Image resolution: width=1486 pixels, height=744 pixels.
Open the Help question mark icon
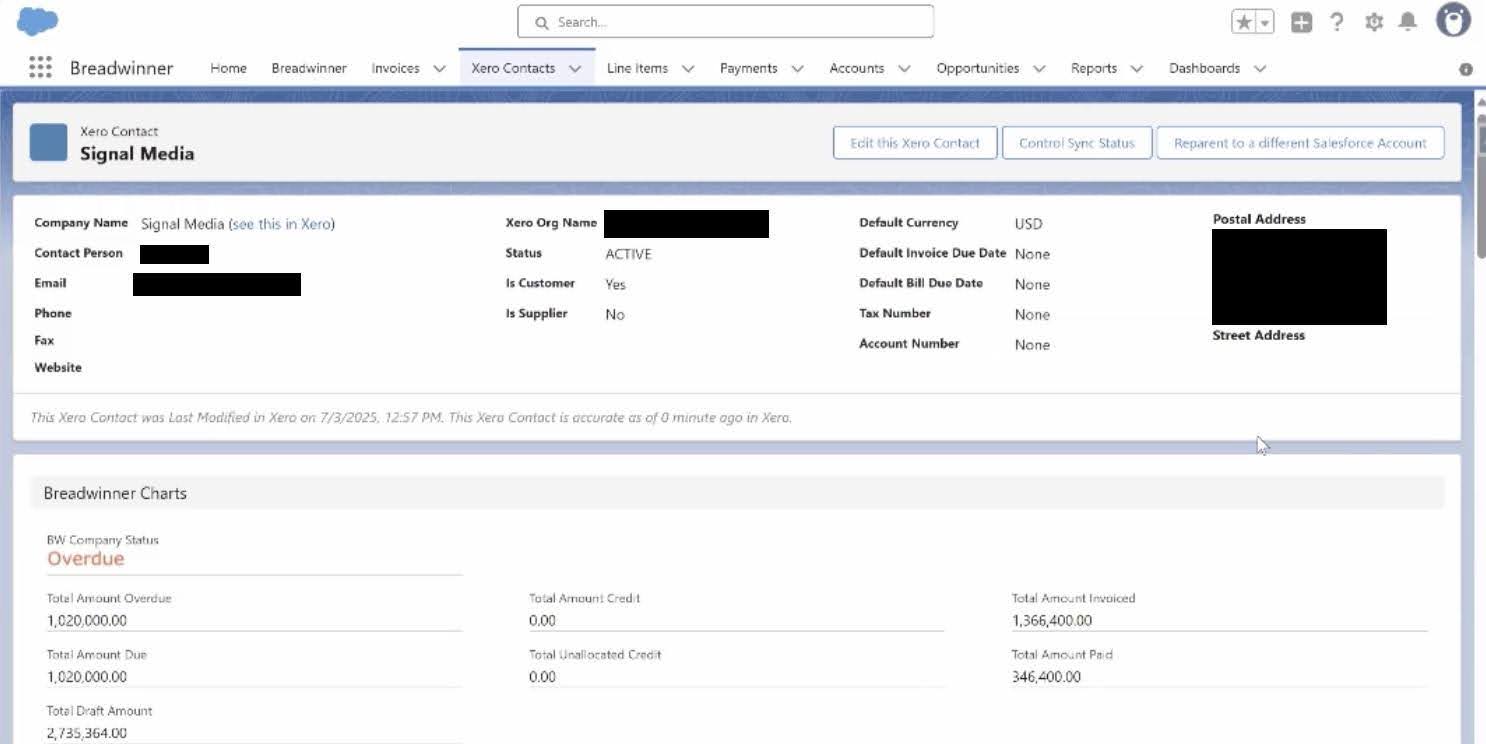[1337, 22]
